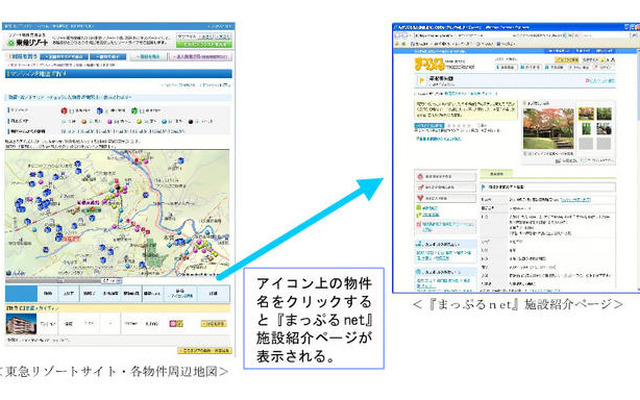Toggle the red cube property type checkbox
The width and height of the screenshot is (640, 400).
pos(72,111)
